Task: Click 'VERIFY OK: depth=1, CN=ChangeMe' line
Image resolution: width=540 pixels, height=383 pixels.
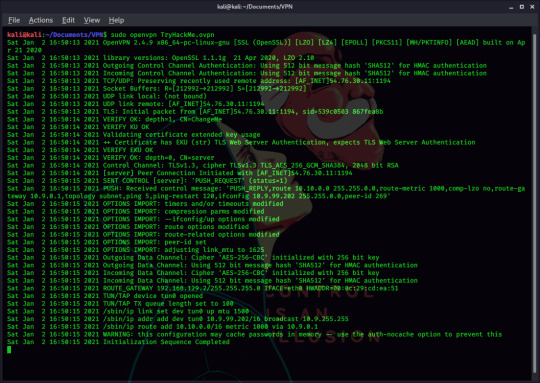Action: pyautogui.click(x=114, y=119)
